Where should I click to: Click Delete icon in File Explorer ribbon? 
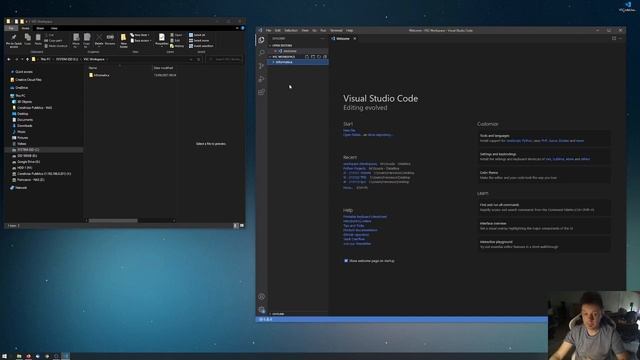tap(99, 40)
